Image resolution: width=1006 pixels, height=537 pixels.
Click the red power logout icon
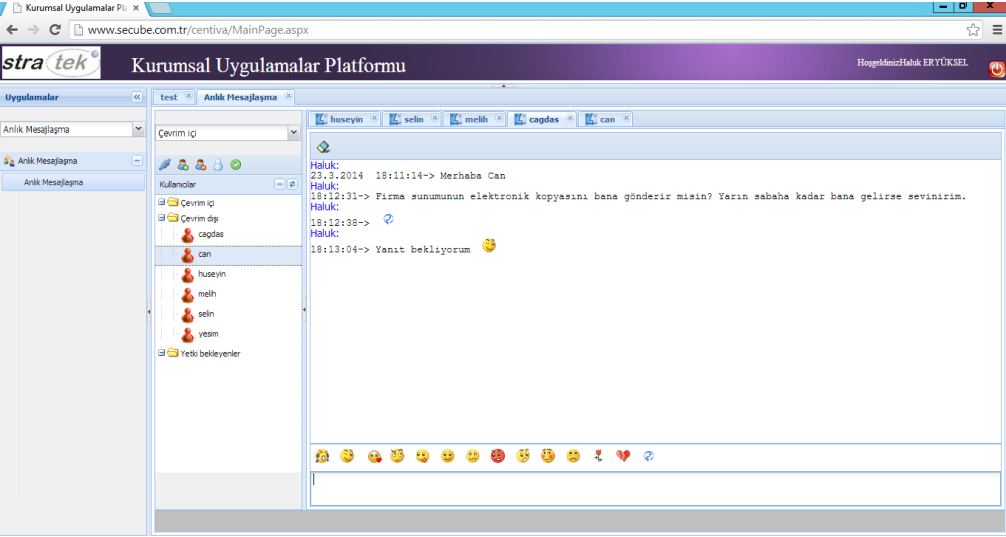[996, 69]
